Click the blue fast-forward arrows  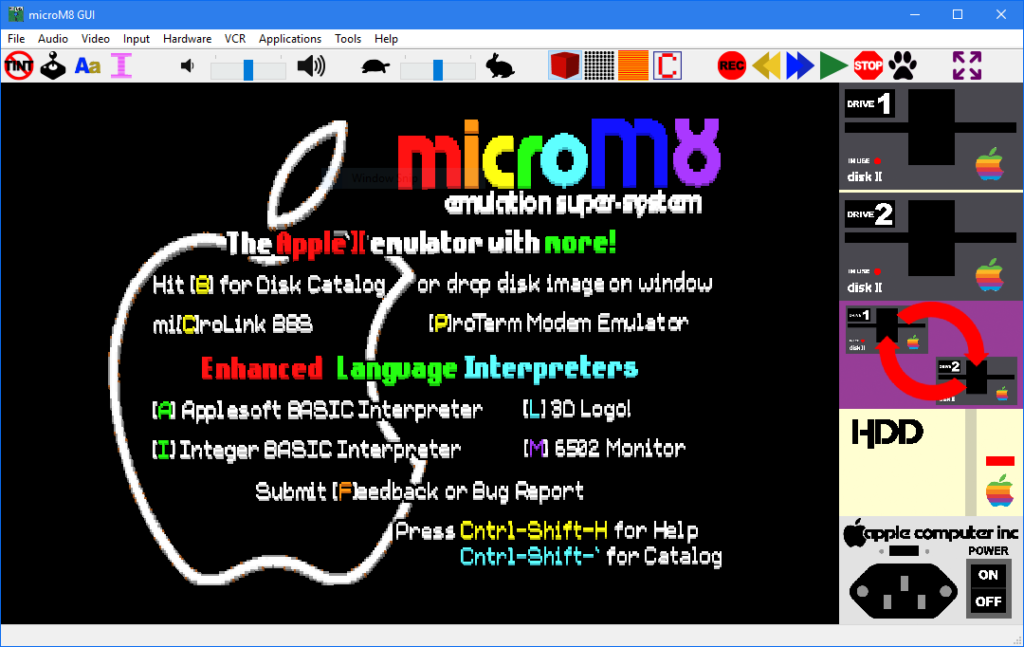(800, 66)
